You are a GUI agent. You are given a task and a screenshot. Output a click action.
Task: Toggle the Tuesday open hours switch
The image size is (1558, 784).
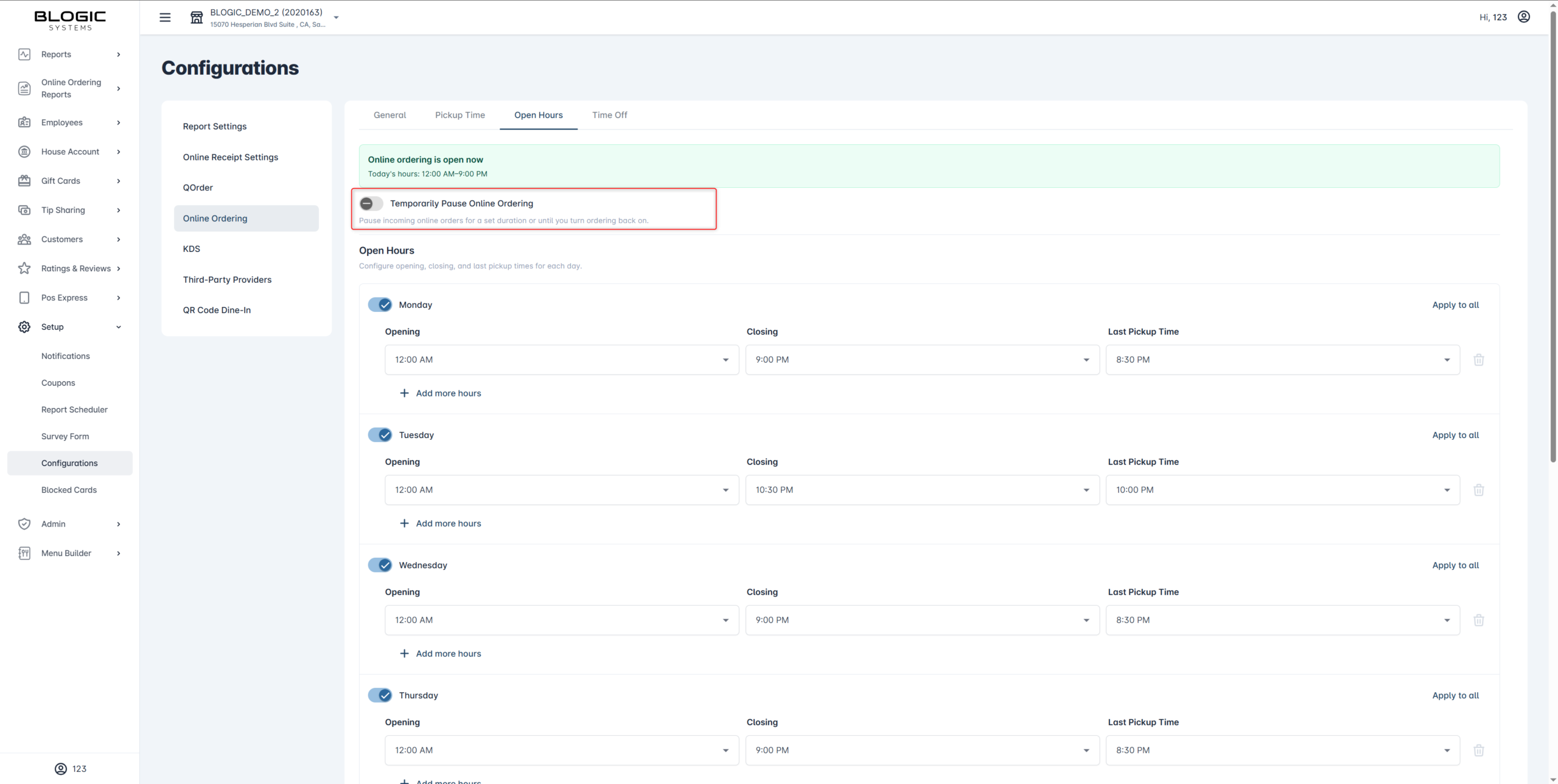click(x=380, y=435)
